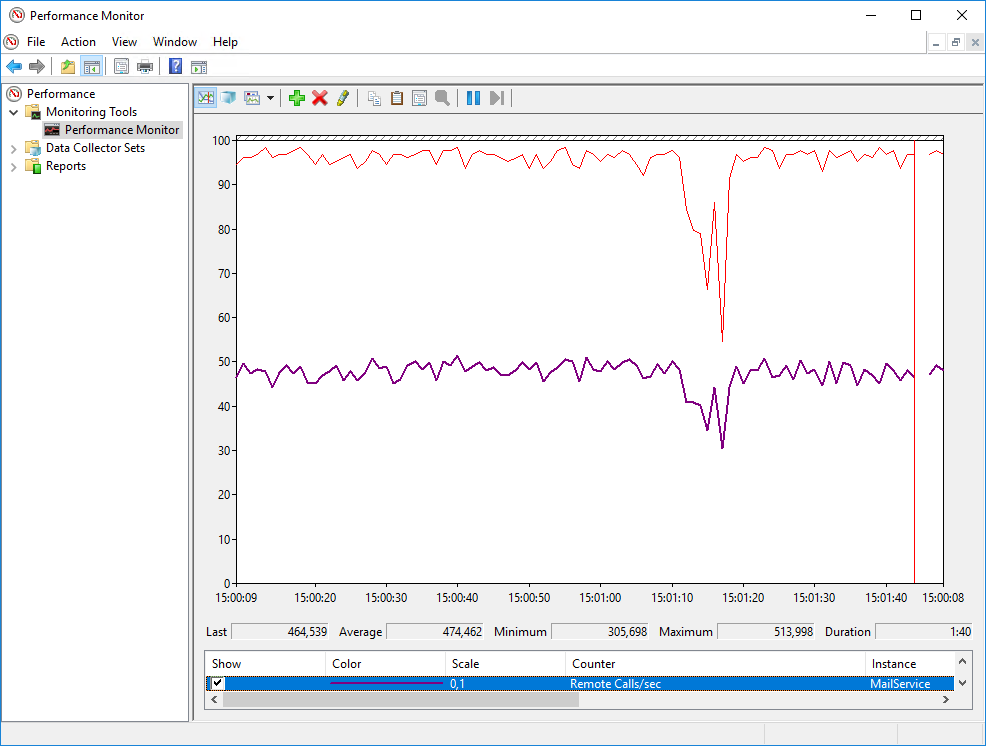Click View Current Activity graph icon

point(205,98)
